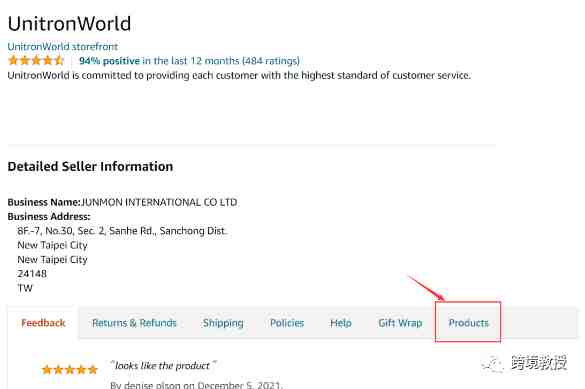Screen dimensions: 585x389
Task: Select the Feedback tab
Action: pyautogui.click(x=43, y=323)
